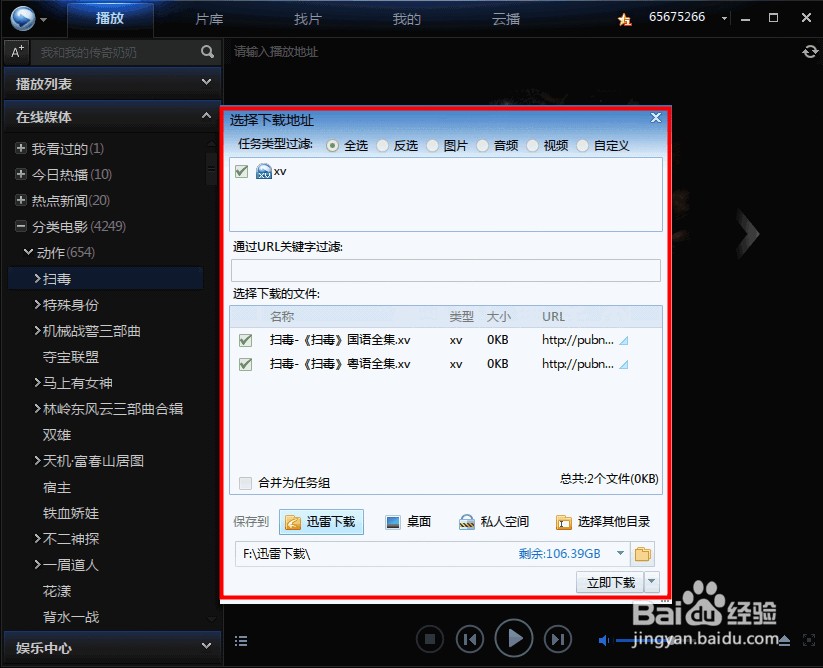Open account 65675266 dropdown

tap(724, 18)
